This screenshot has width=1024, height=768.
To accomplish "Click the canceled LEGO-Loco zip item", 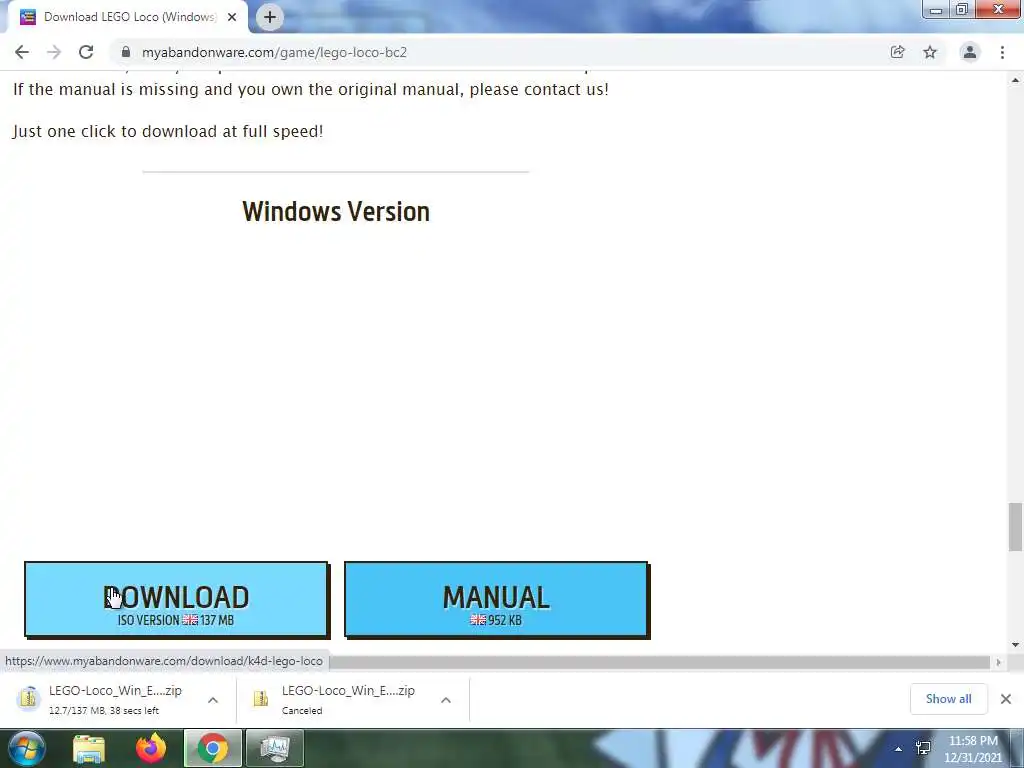I will [x=340, y=699].
